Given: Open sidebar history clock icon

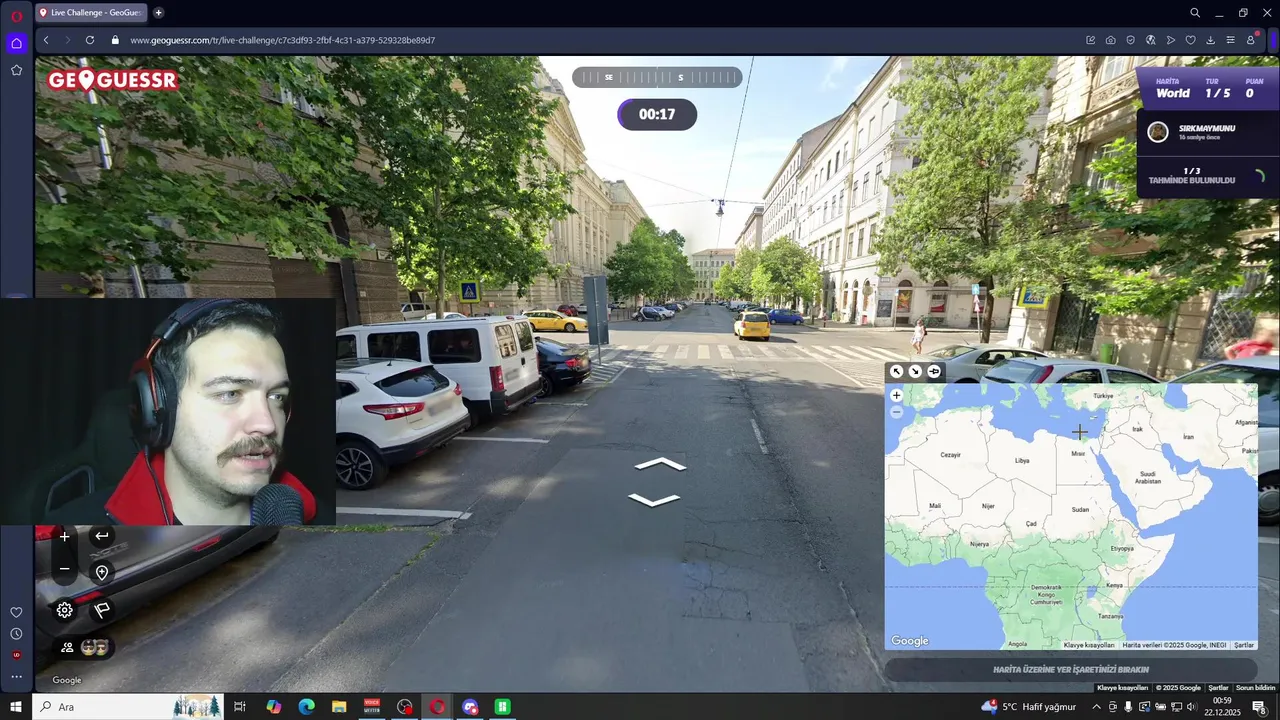Looking at the screenshot, I should point(16,634).
